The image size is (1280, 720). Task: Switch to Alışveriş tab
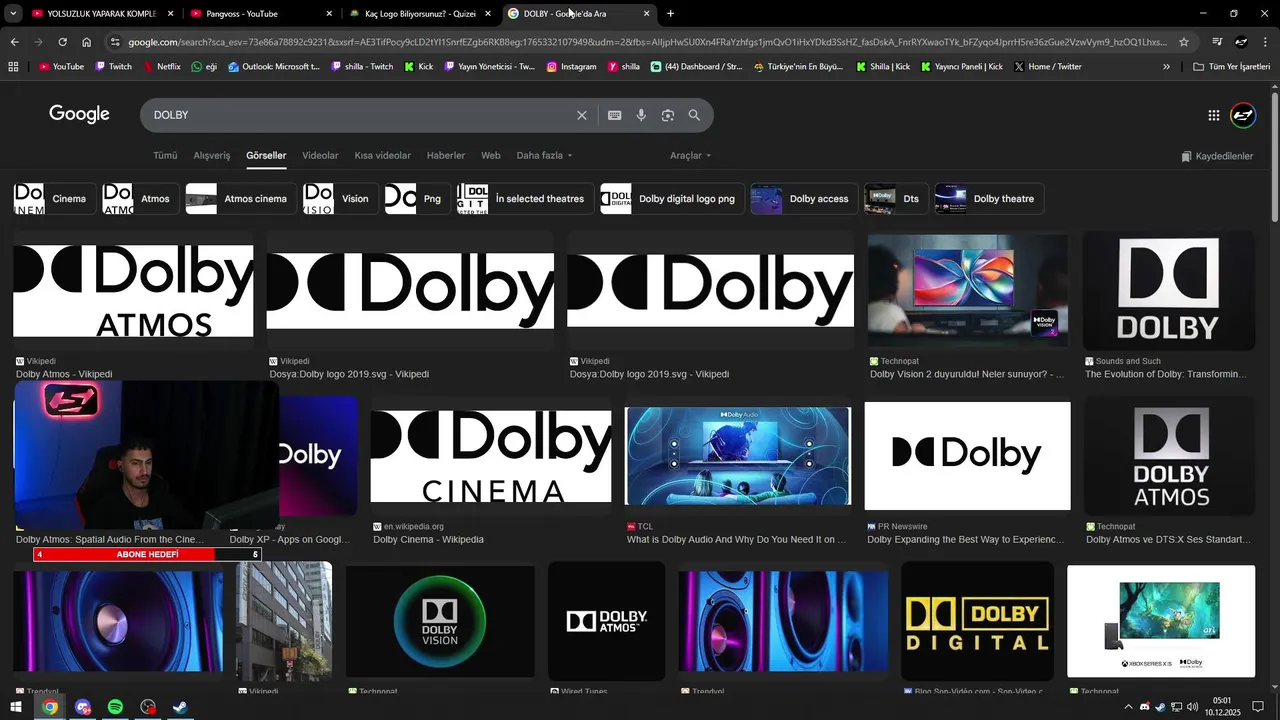tap(211, 155)
